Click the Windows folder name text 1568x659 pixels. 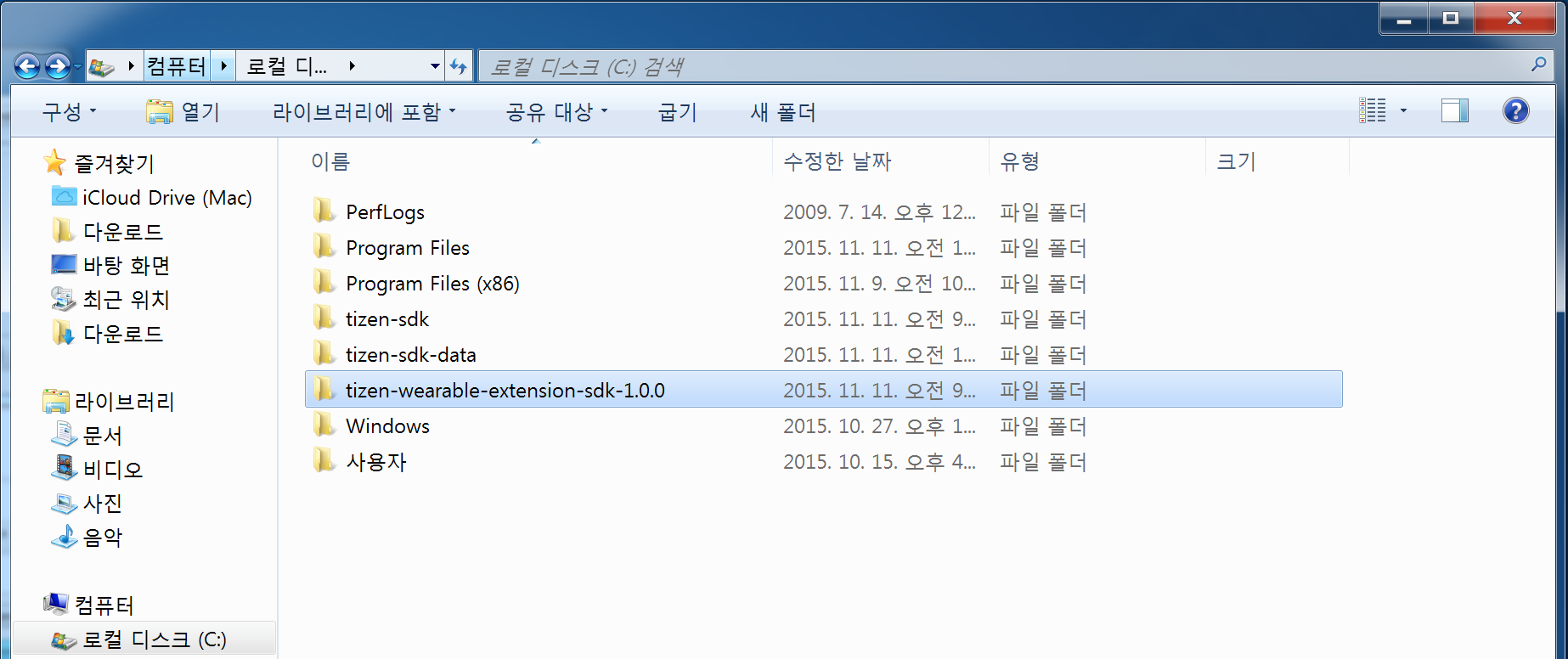pyautogui.click(x=387, y=426)
